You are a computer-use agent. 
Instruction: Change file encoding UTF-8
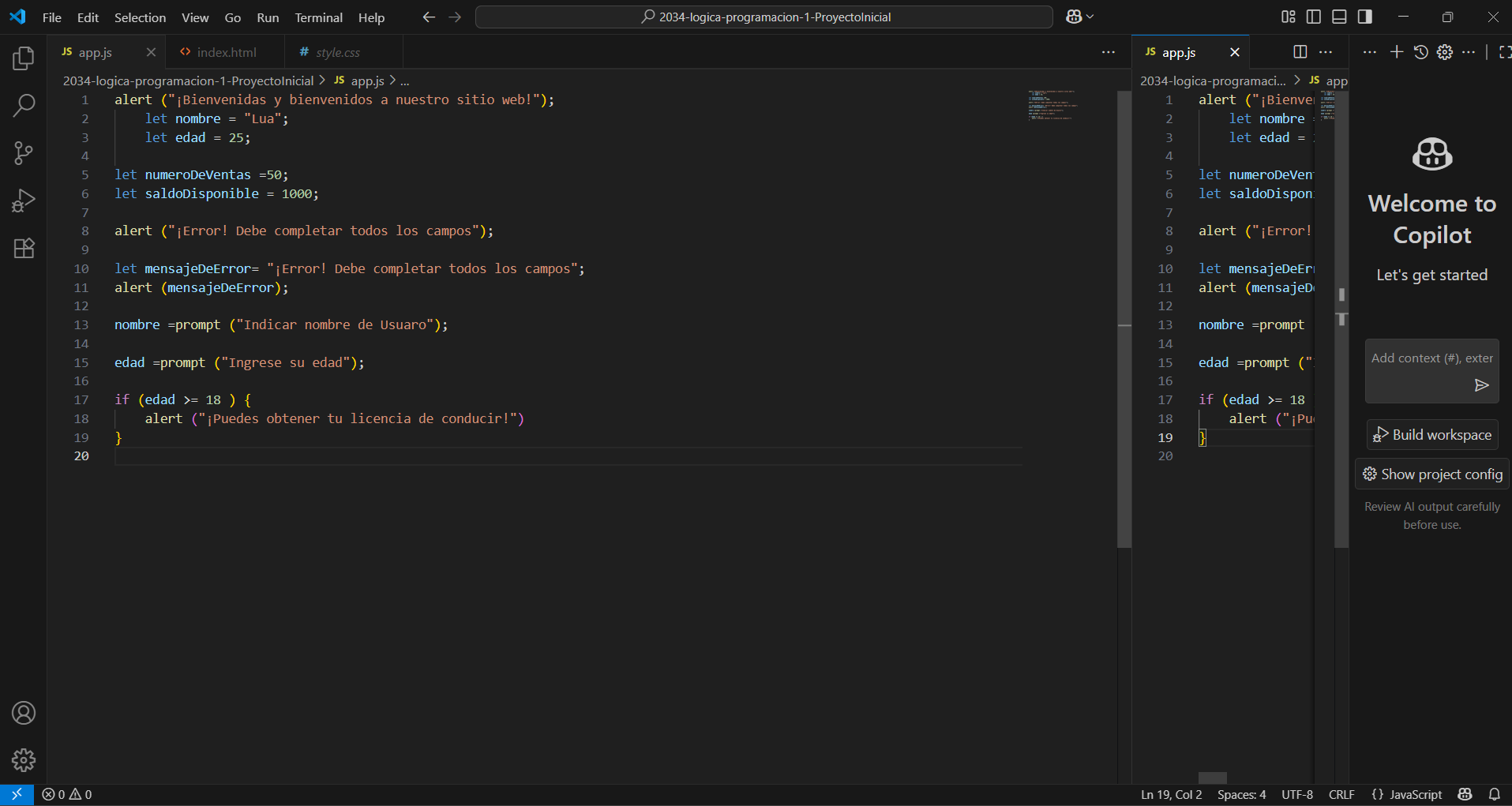click(1297, 795)
